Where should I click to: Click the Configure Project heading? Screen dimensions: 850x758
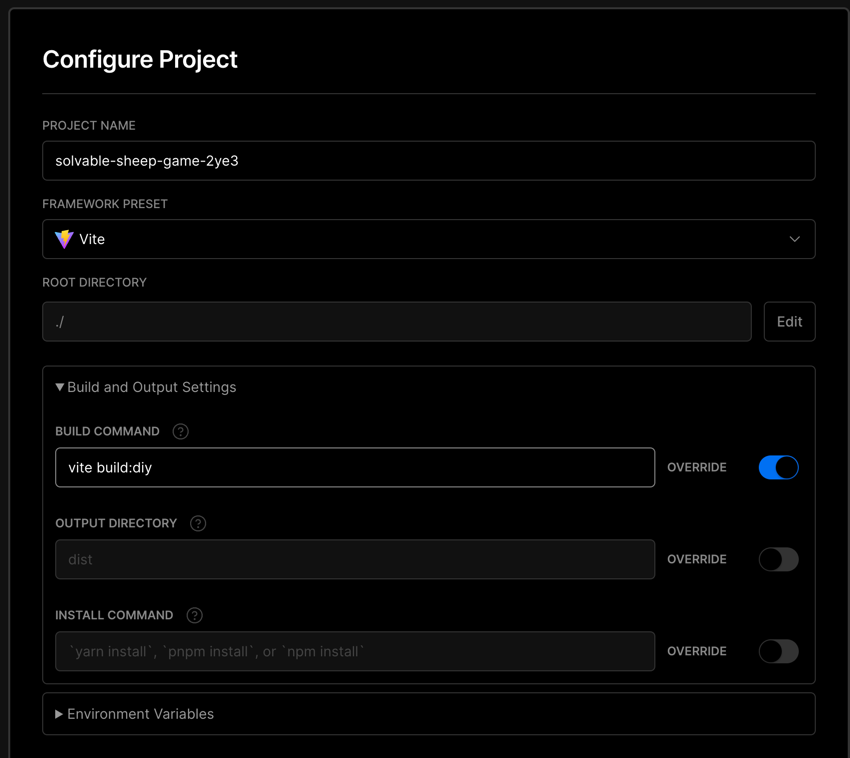pyautogui.click(x=140, y=60)
